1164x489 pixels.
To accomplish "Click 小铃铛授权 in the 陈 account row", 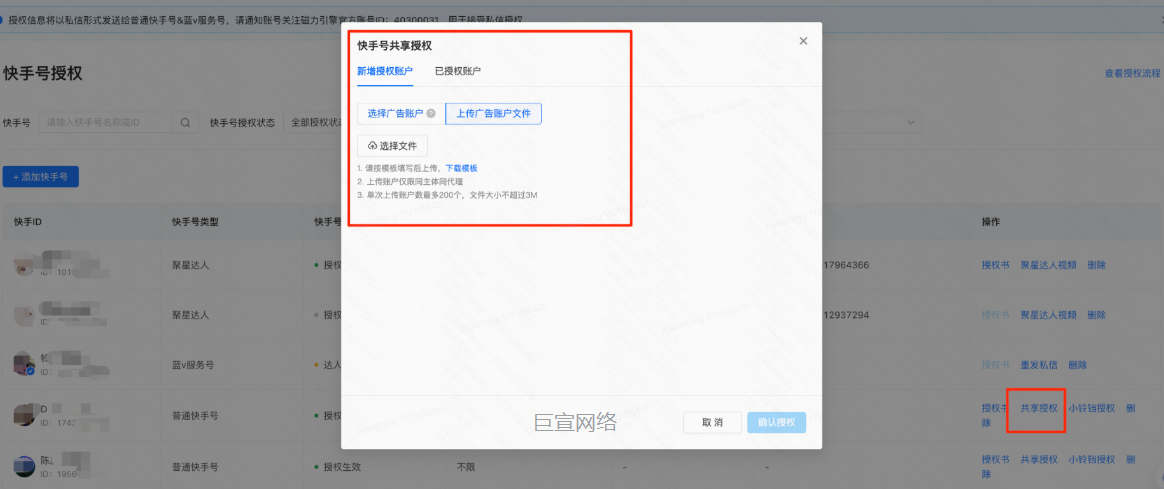I will click(1091, 459).
